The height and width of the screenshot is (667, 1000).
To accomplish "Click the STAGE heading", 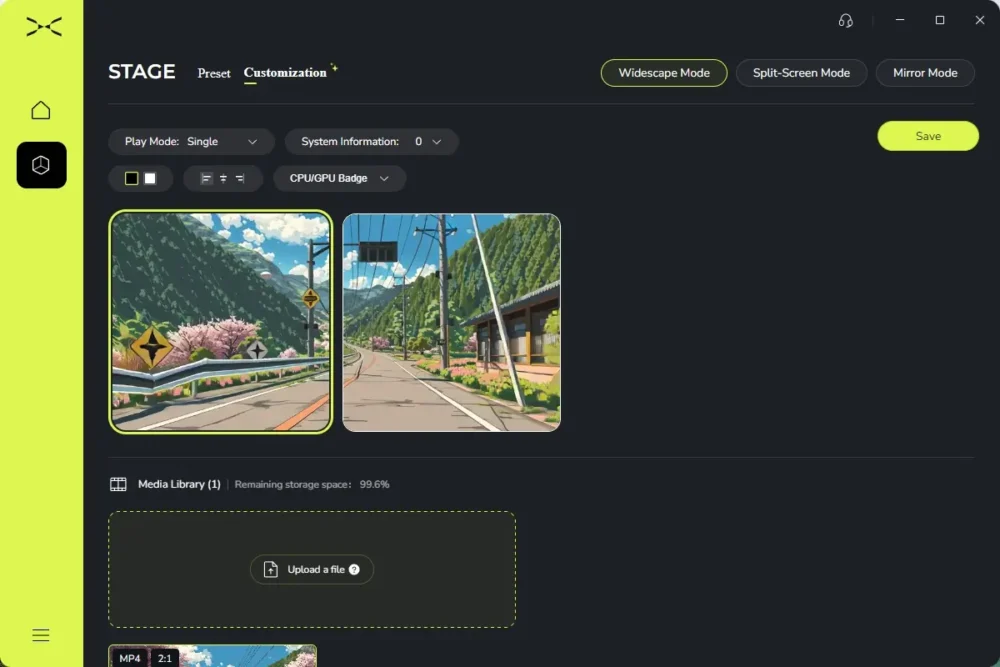I will pos(142,71).
